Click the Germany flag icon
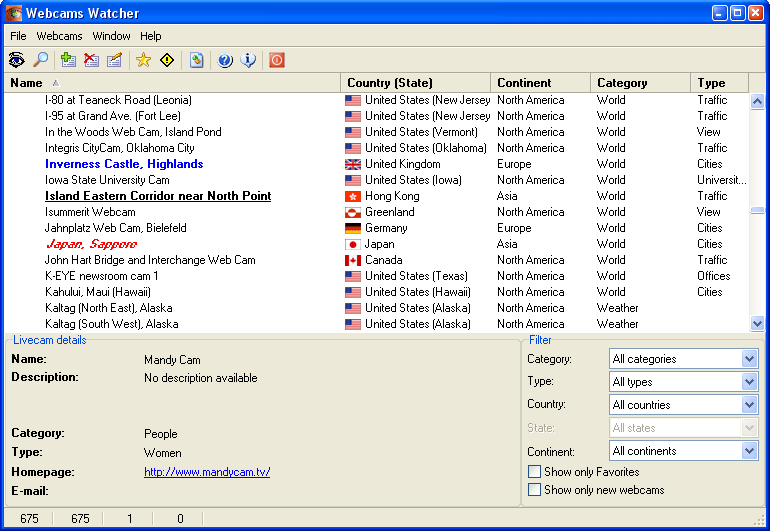Screen dimensions: 770x531 click(x=353, y=228)
